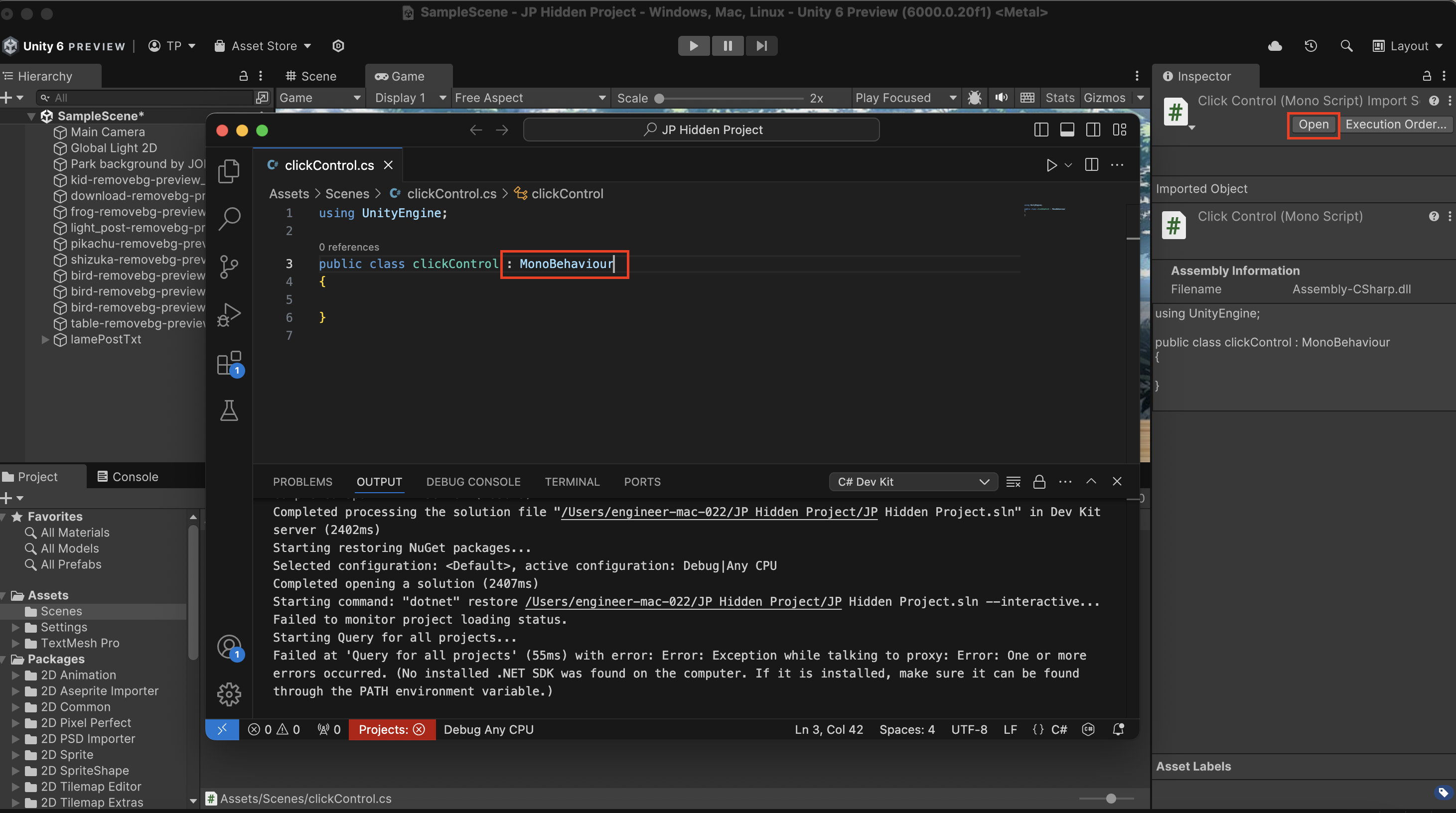Click Unity search magnifier icon

(x=1346, y=46)
